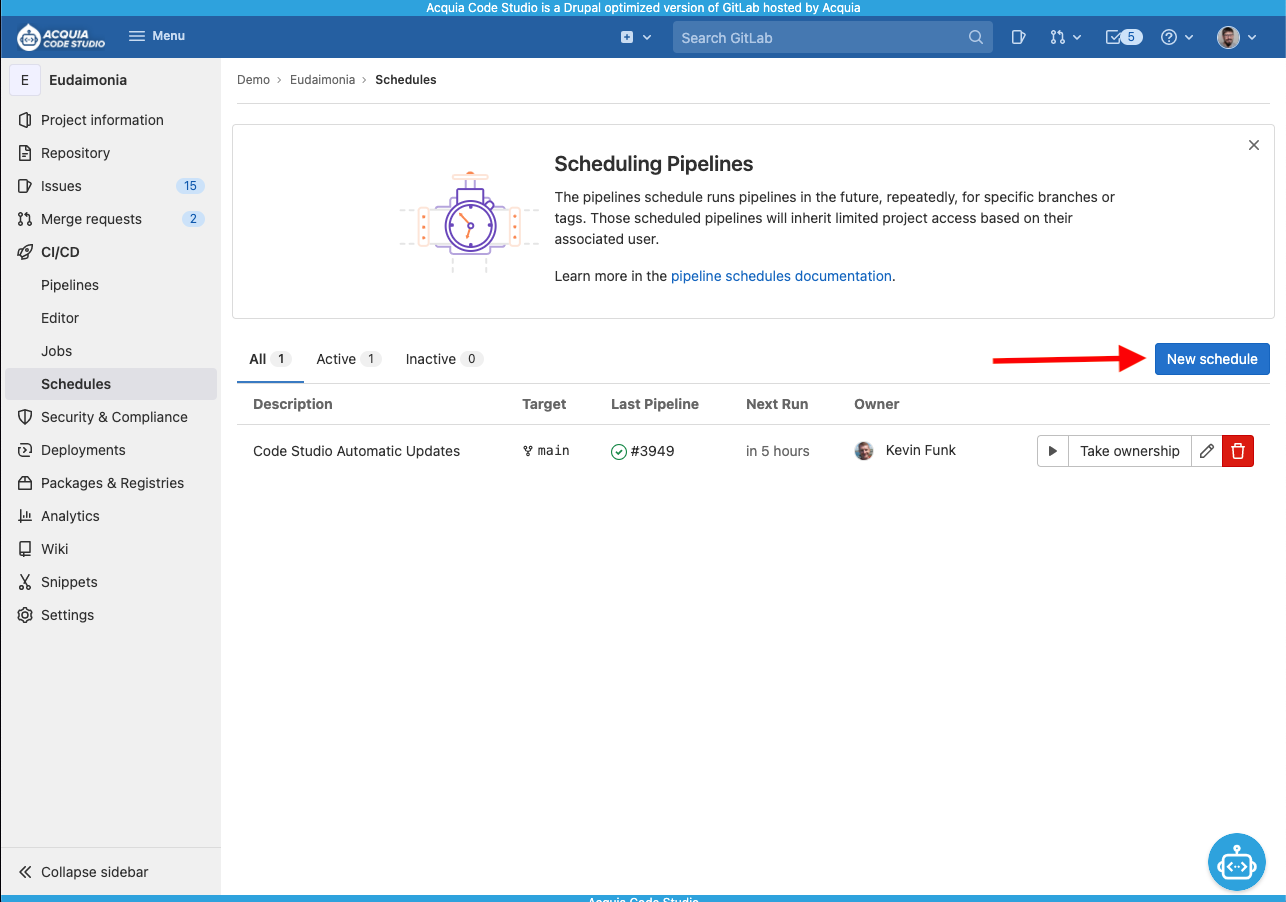This screenshot has width=1286, height=902.
Task: Open the chatbot robot assistant icon
Action: 1237,861
